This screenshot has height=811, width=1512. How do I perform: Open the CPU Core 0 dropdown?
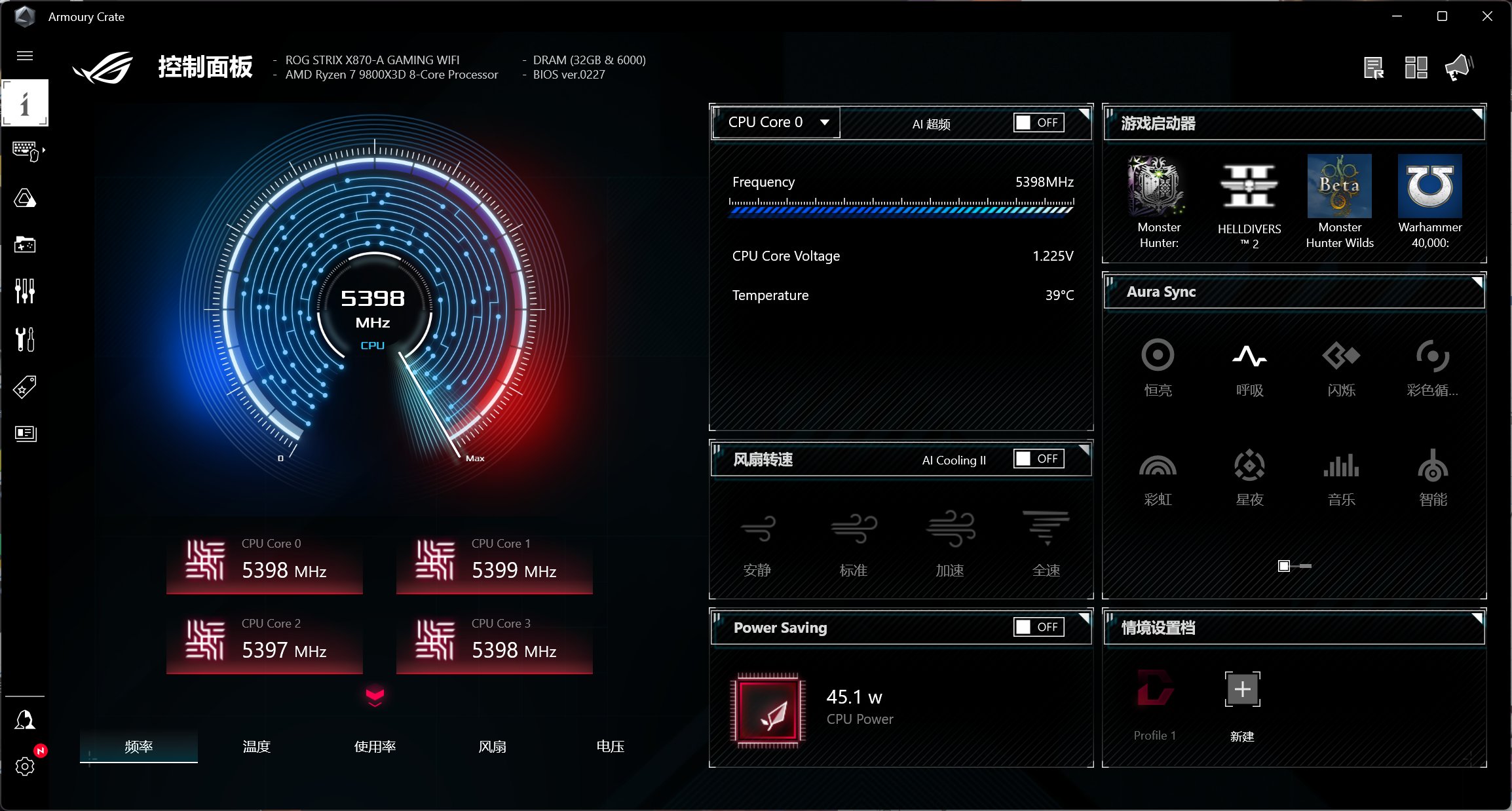point(776,123)
